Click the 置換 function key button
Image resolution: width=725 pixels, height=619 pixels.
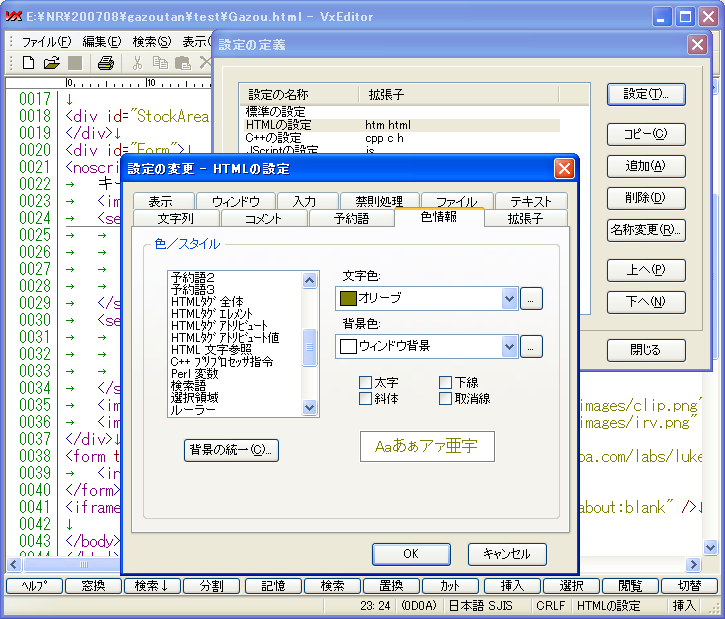(x=391, y=586)
